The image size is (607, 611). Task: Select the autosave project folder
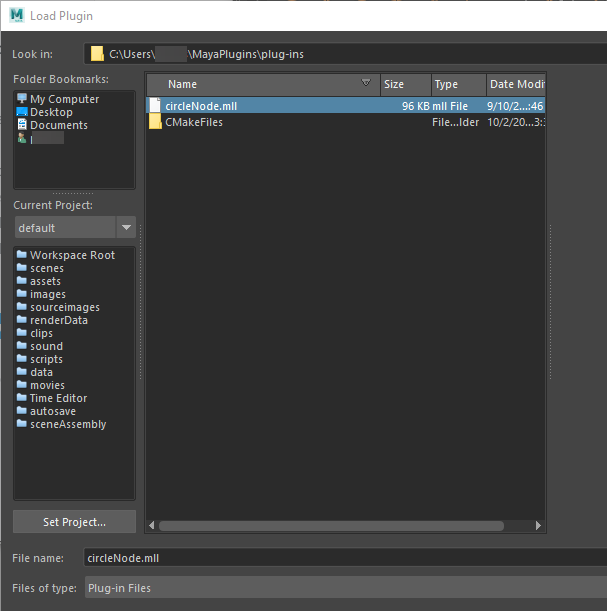pyautogui.click(x=53, y=411)
